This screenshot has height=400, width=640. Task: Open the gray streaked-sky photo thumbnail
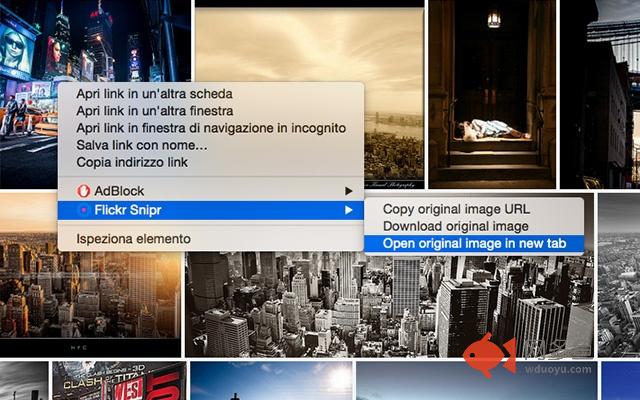[24, 381]
